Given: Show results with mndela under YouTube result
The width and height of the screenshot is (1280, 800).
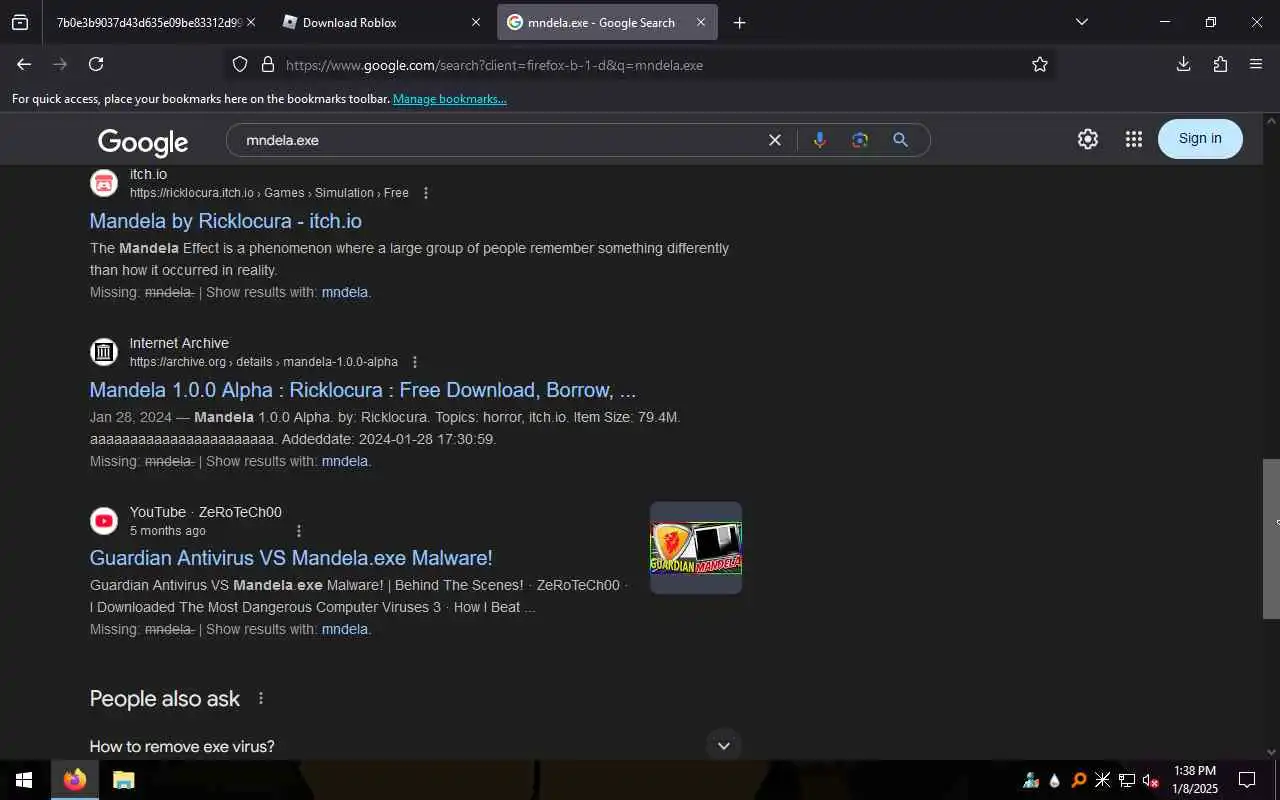Looking at the screenshot, I should 345,629.
